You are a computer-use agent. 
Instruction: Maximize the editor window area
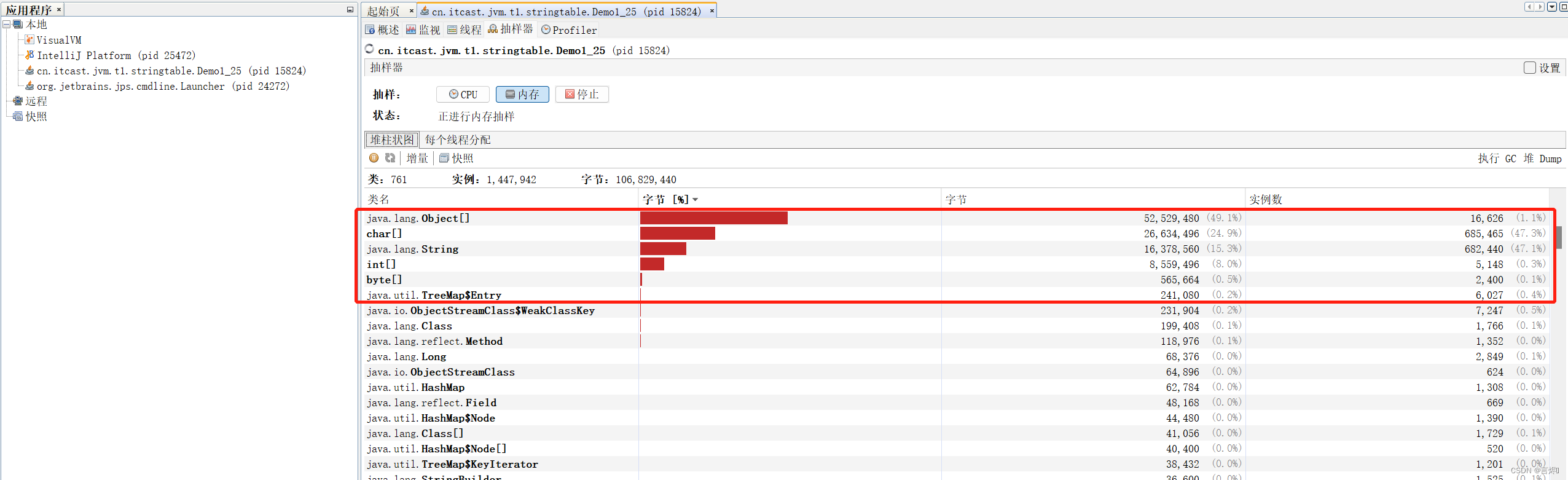(x=1563, y=7)
